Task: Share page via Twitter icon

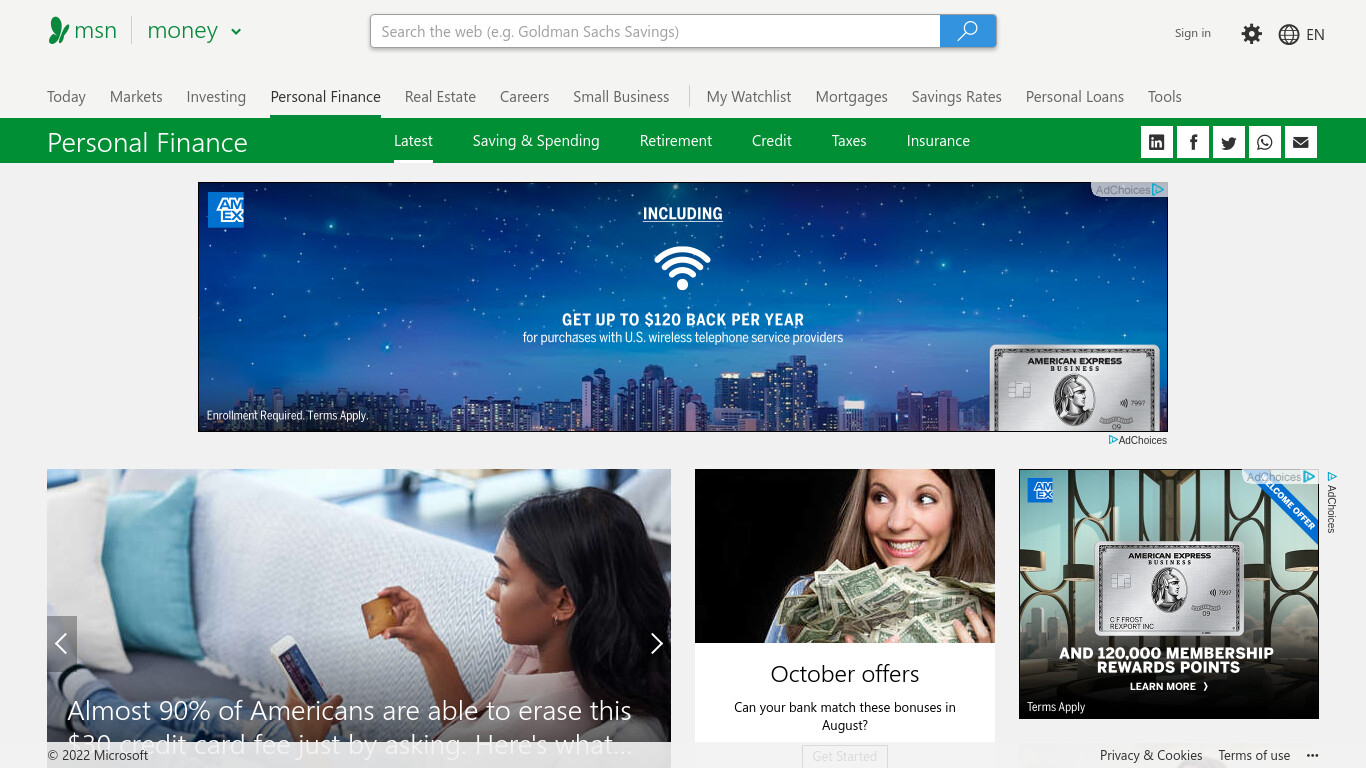Action: (1229, 142)
